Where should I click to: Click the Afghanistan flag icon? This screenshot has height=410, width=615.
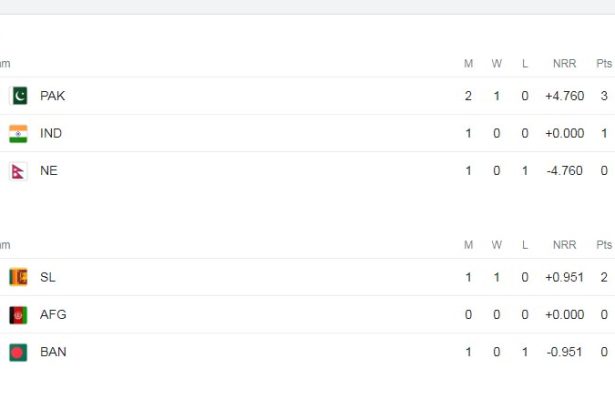[18, 315]
